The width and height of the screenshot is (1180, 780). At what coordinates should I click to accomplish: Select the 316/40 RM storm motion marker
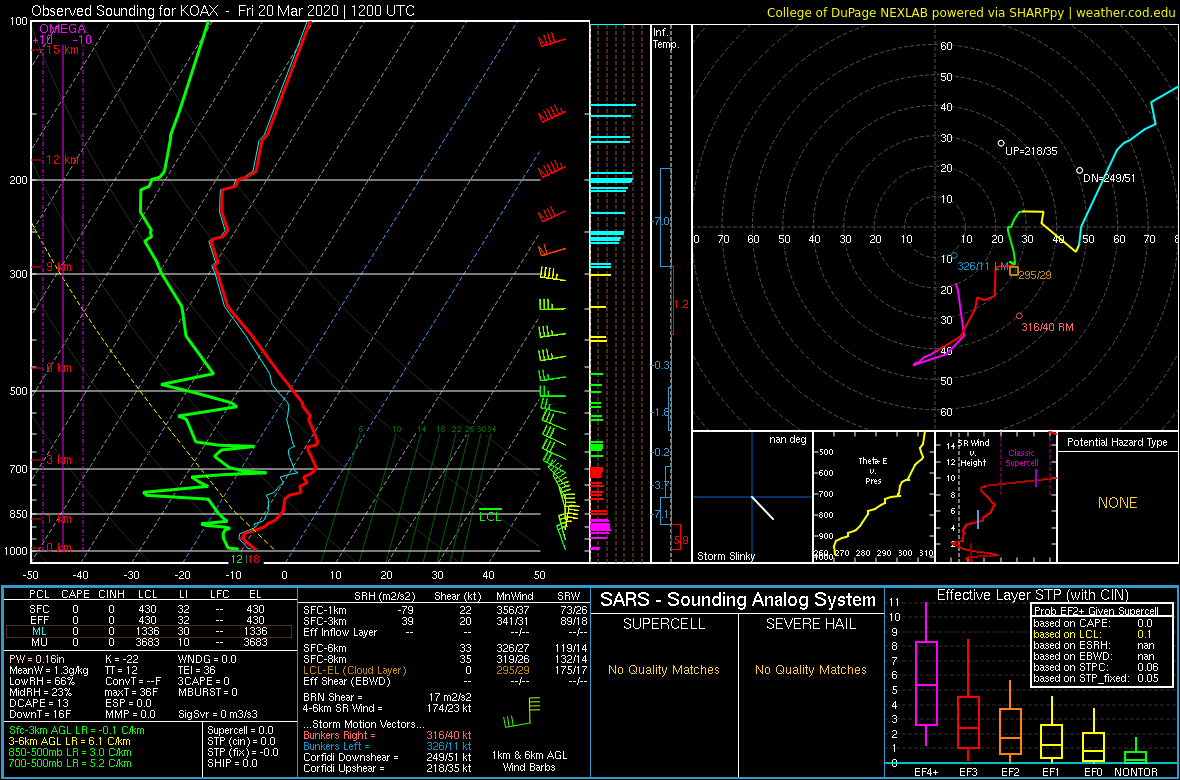click(x=1020, y=316)
